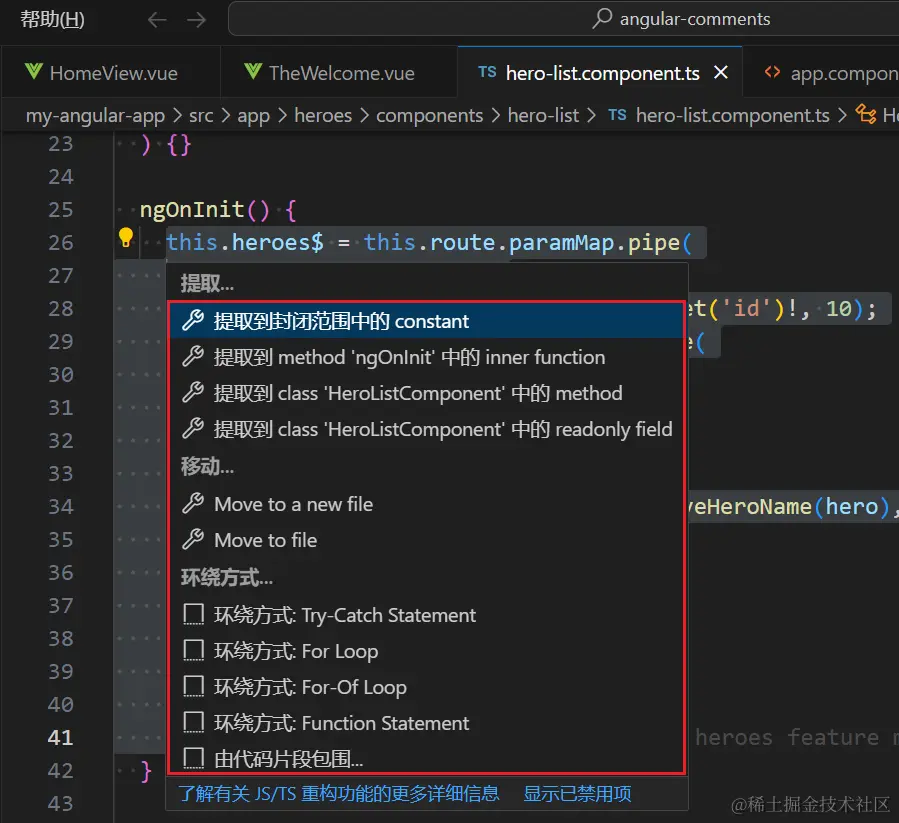Image resolution: width=899 pixels, height=823 pixels.
Task: Open my-angular-app breadcrumb
Action: [x=95, y=115]
